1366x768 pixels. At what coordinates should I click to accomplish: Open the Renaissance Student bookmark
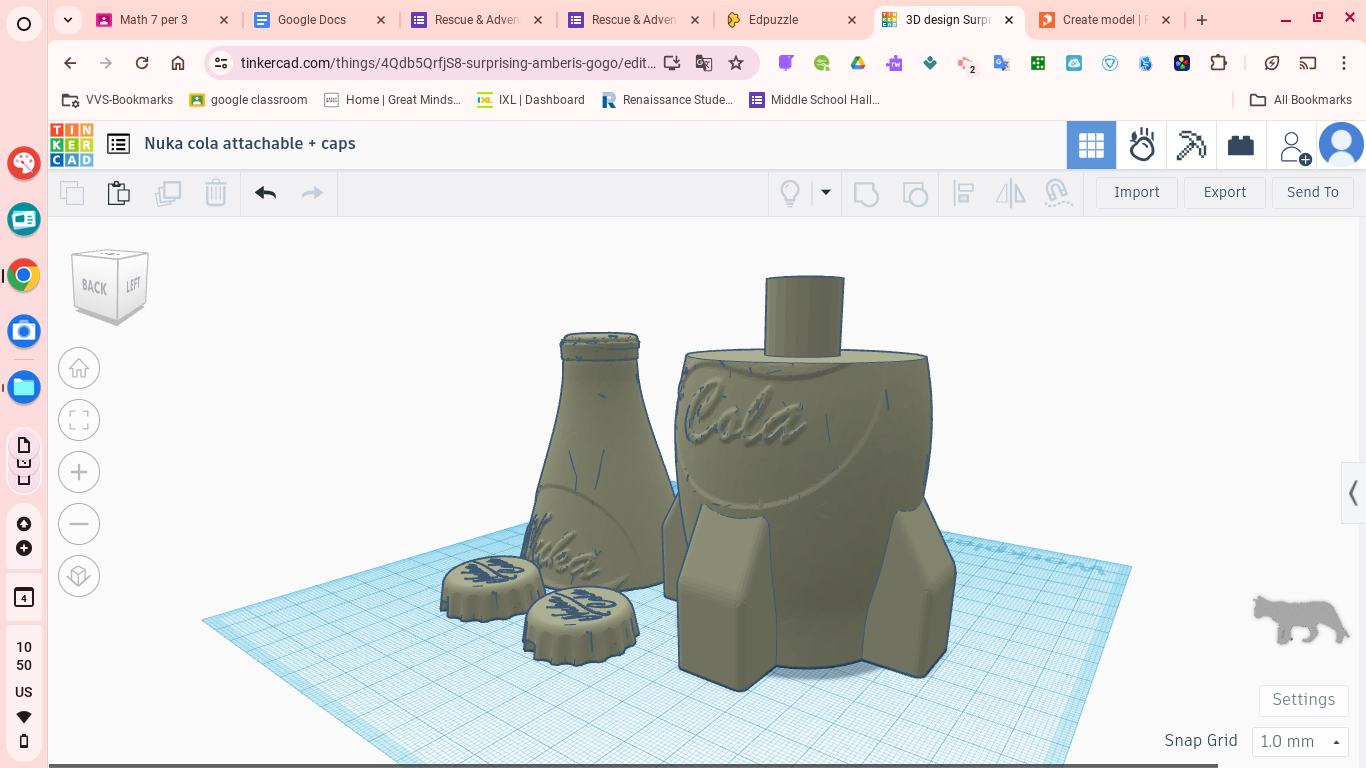tap(667, 100)
